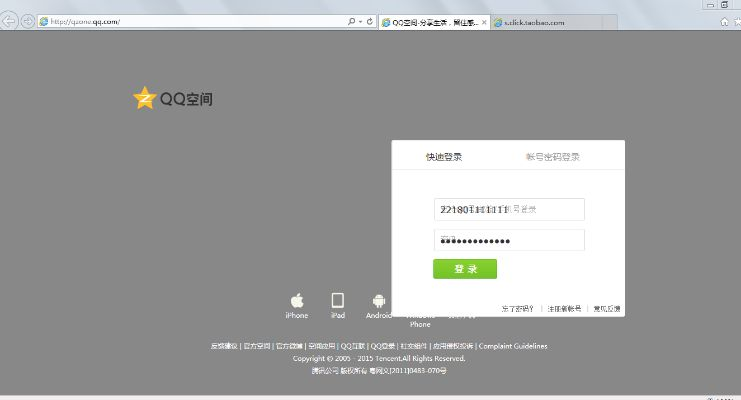Open the 忘了密码? link
Viewport: 741px width, 400px height.
click(517, 309)
